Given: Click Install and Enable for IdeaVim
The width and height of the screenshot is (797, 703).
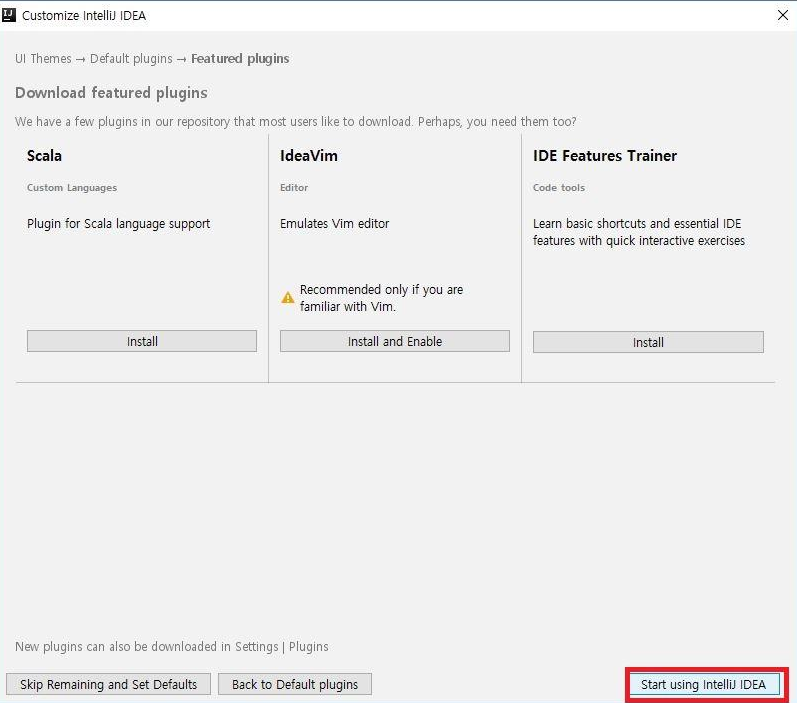Looking at the screenshot, I should pos(394,341).
